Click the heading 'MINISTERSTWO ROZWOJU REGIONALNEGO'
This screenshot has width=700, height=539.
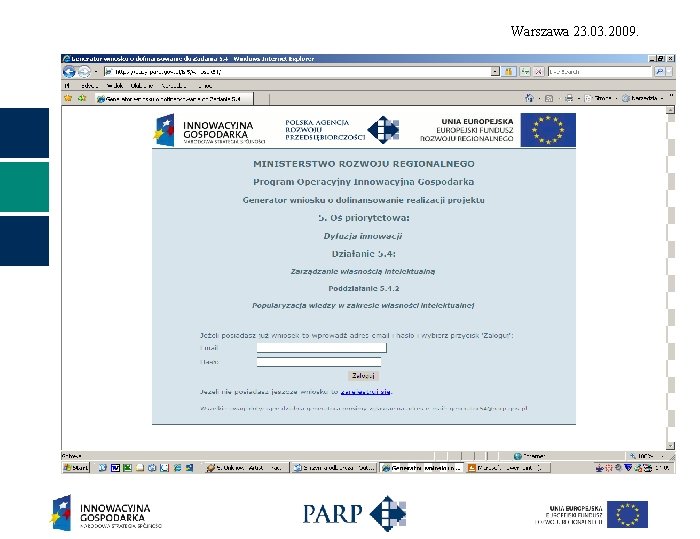[x=364, y=164]
